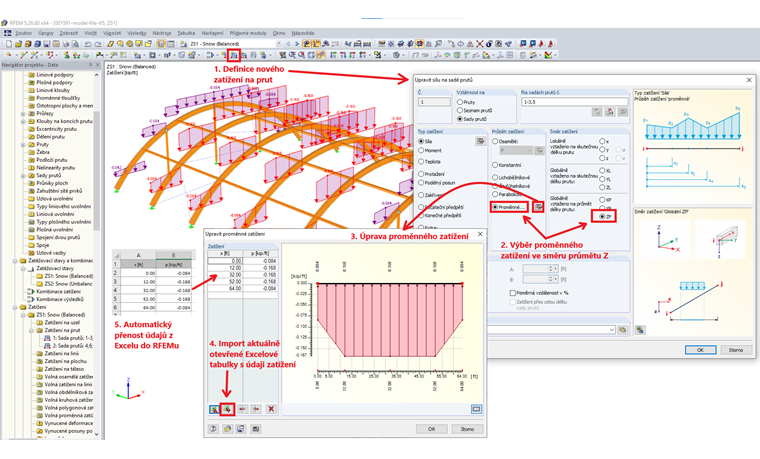Image resolution: width=760 pixels, height=459 pixels.
Task: Export table to Excel icon in variable load dialog
Action: [214, 410]
